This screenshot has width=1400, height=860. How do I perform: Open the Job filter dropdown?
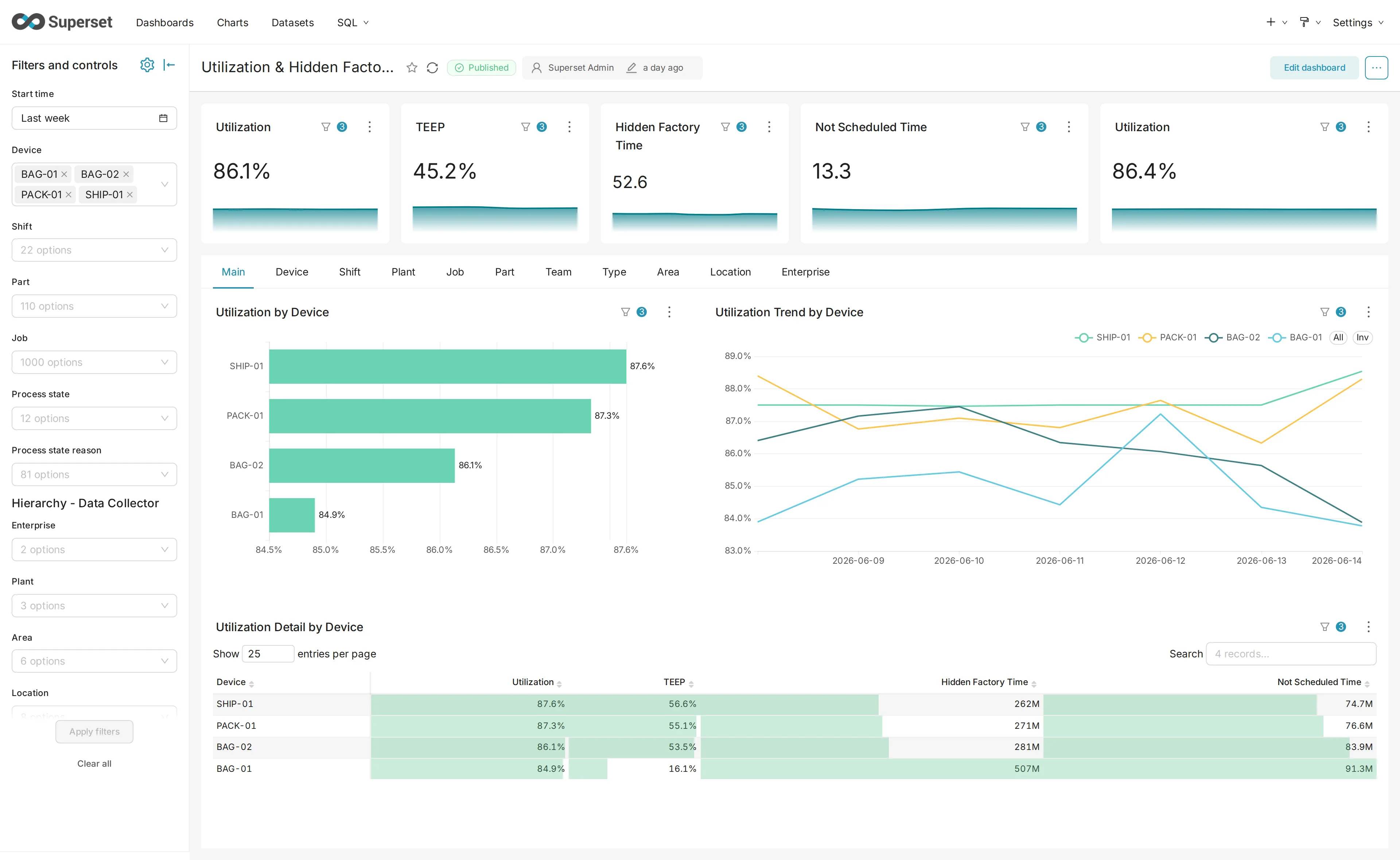pyautogui.click(x=94, y=362)
